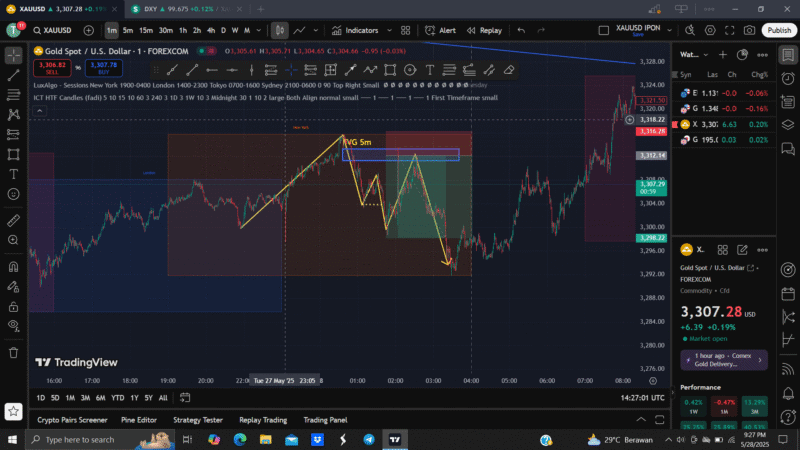Toggle hide all drawings eye icon

tap(14, 329)
